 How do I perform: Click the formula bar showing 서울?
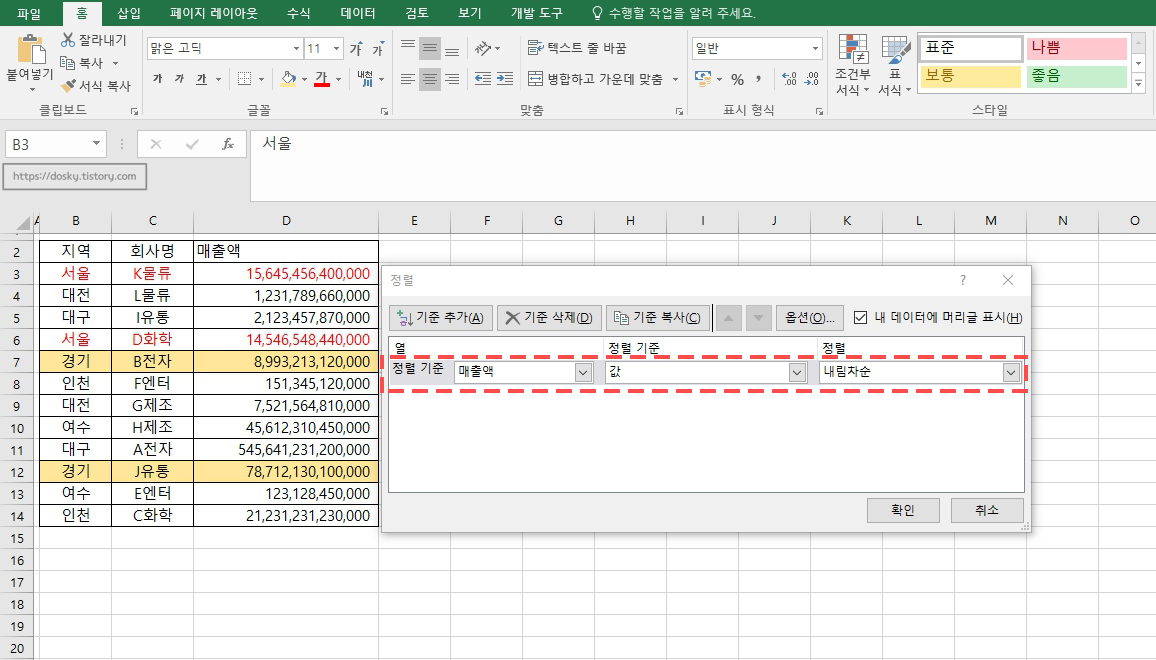(x=703, y=165)
